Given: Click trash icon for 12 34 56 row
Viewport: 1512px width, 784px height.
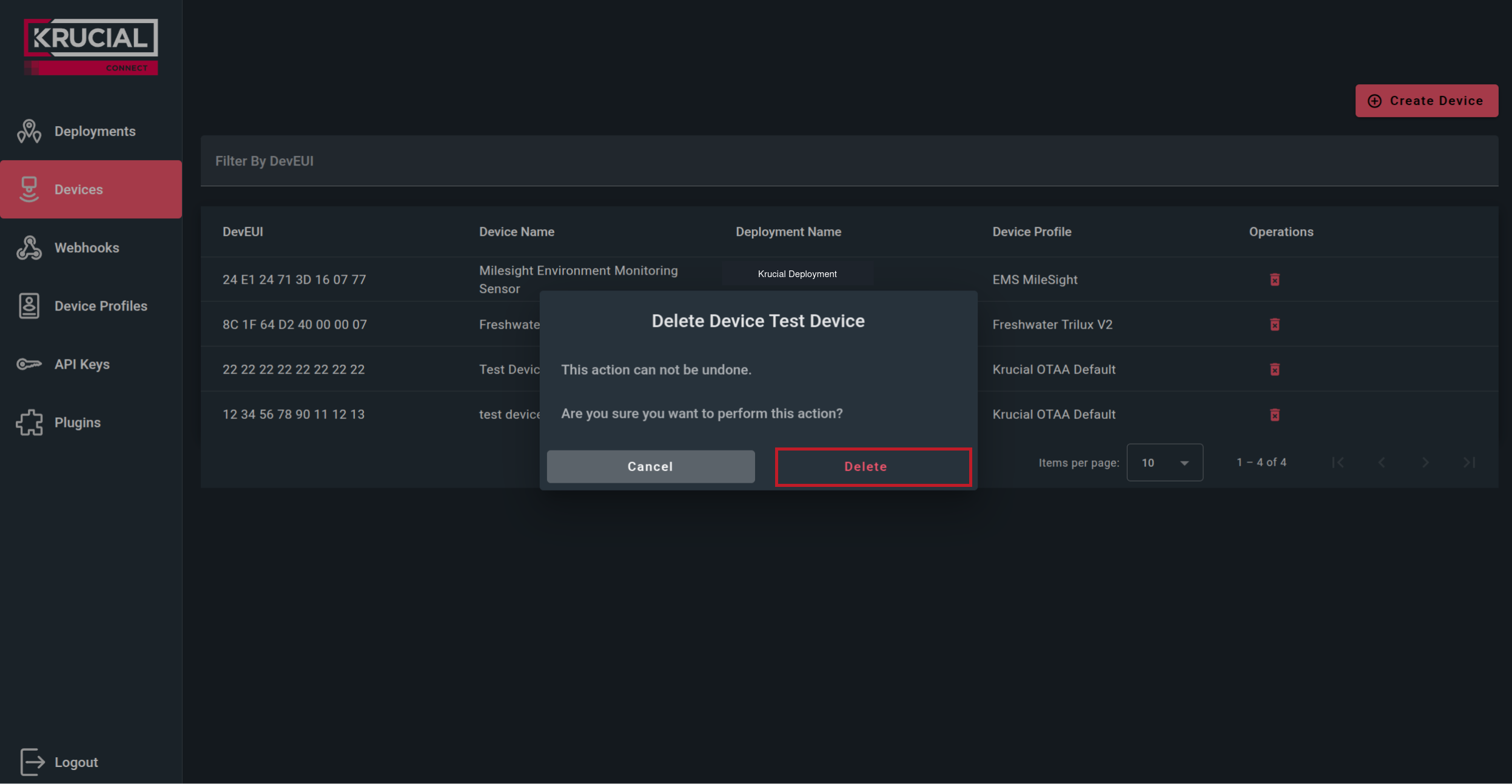Looking at the screenshot, I should coord(1274,415).
